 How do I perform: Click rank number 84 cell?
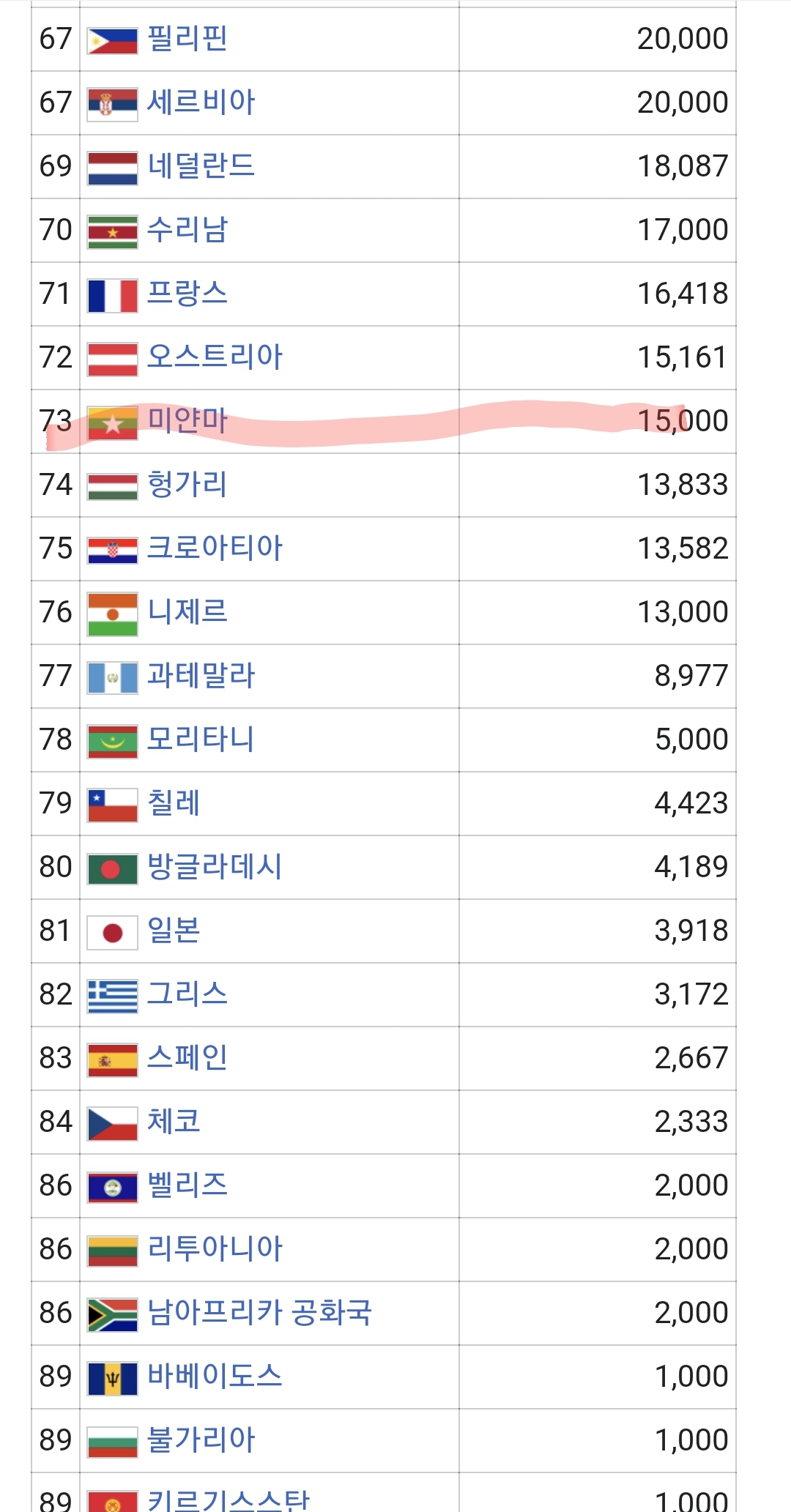coord(56,1122)
